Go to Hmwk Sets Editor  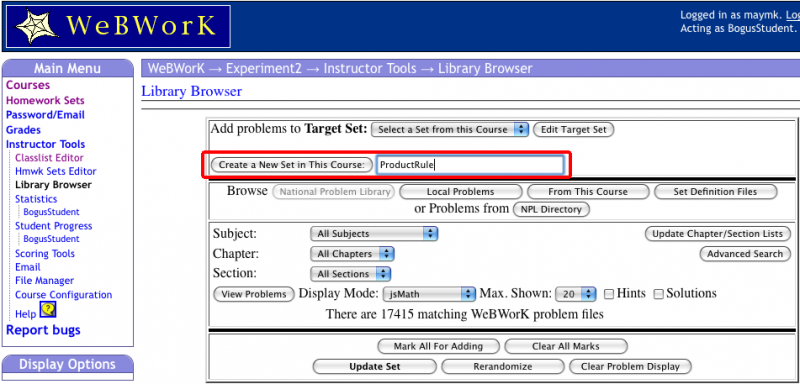pyautogui.click(x=56, y=171)
